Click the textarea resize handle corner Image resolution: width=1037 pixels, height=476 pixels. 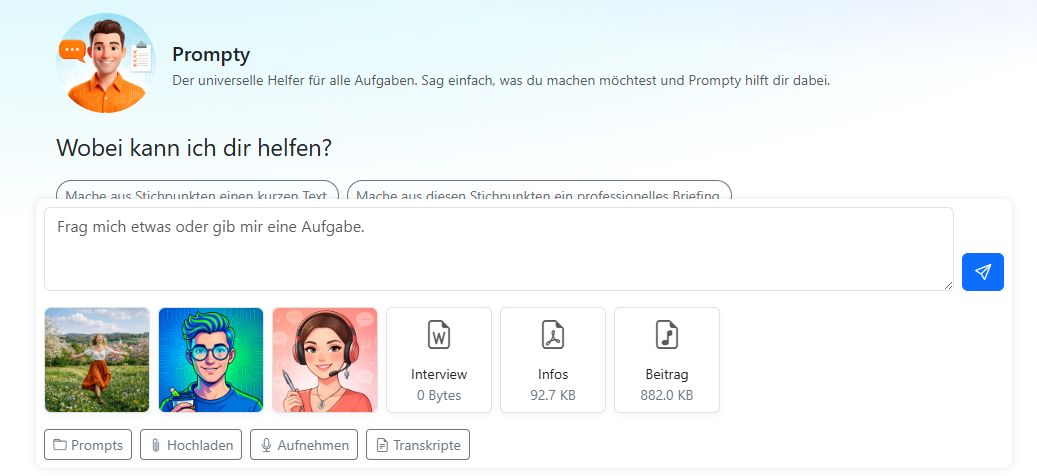pyautogui.click(x=948, y=285)
